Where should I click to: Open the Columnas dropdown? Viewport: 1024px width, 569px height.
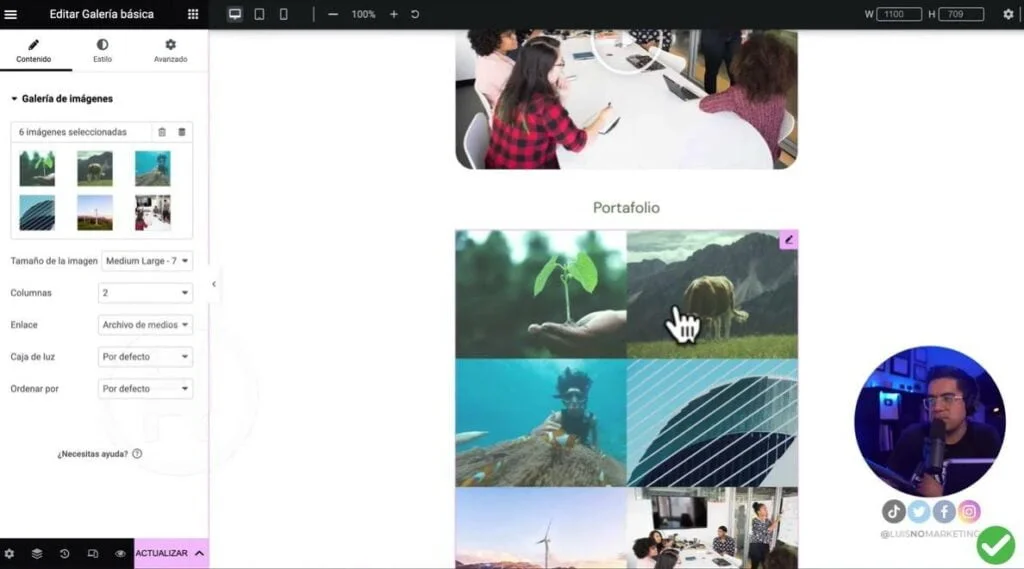pos(145,293)
